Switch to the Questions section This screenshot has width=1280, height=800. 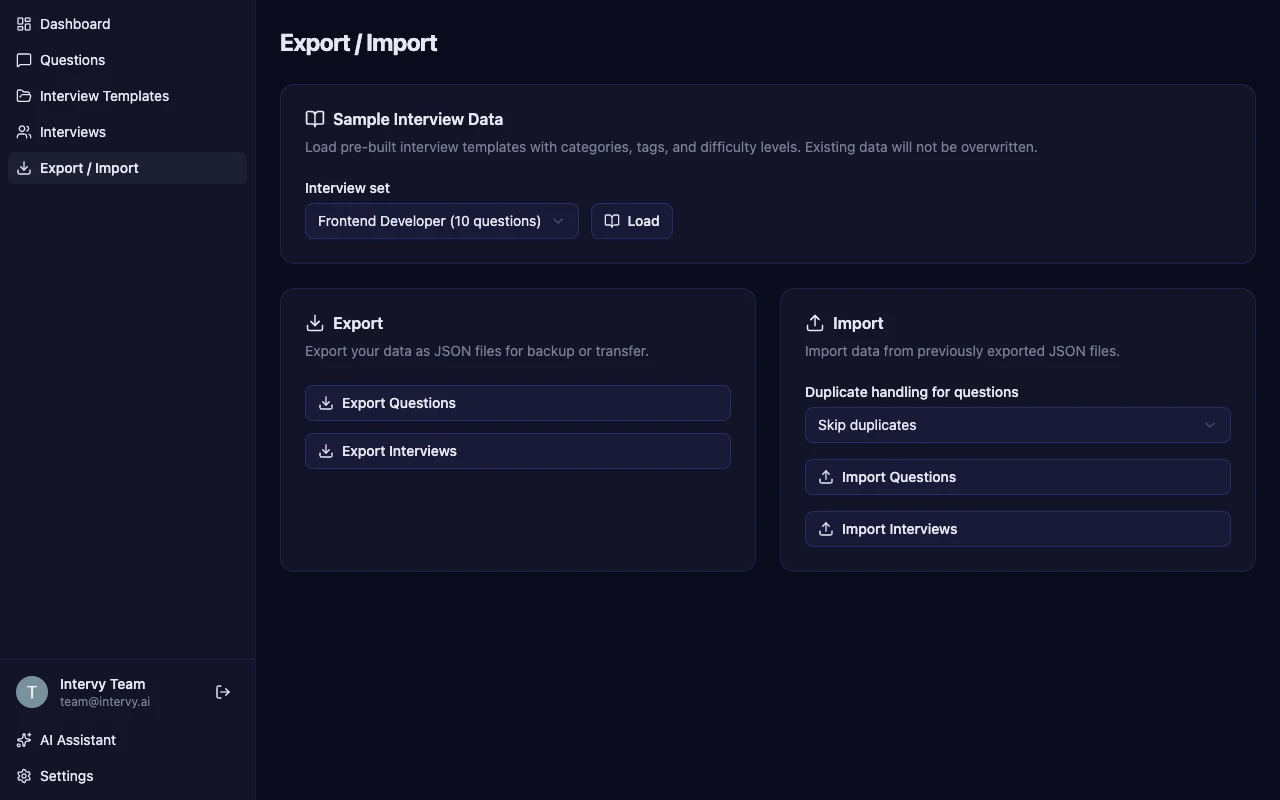pos(71,59)
